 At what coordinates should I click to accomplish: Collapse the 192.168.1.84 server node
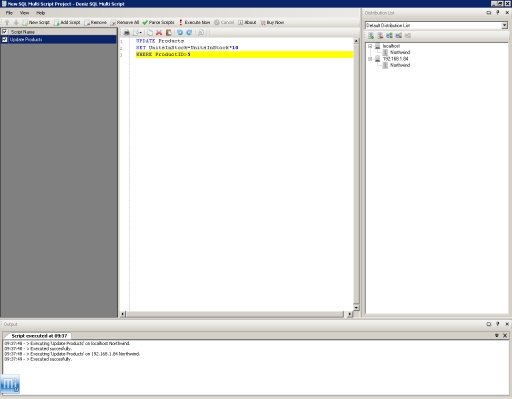[x=370, y=59]
